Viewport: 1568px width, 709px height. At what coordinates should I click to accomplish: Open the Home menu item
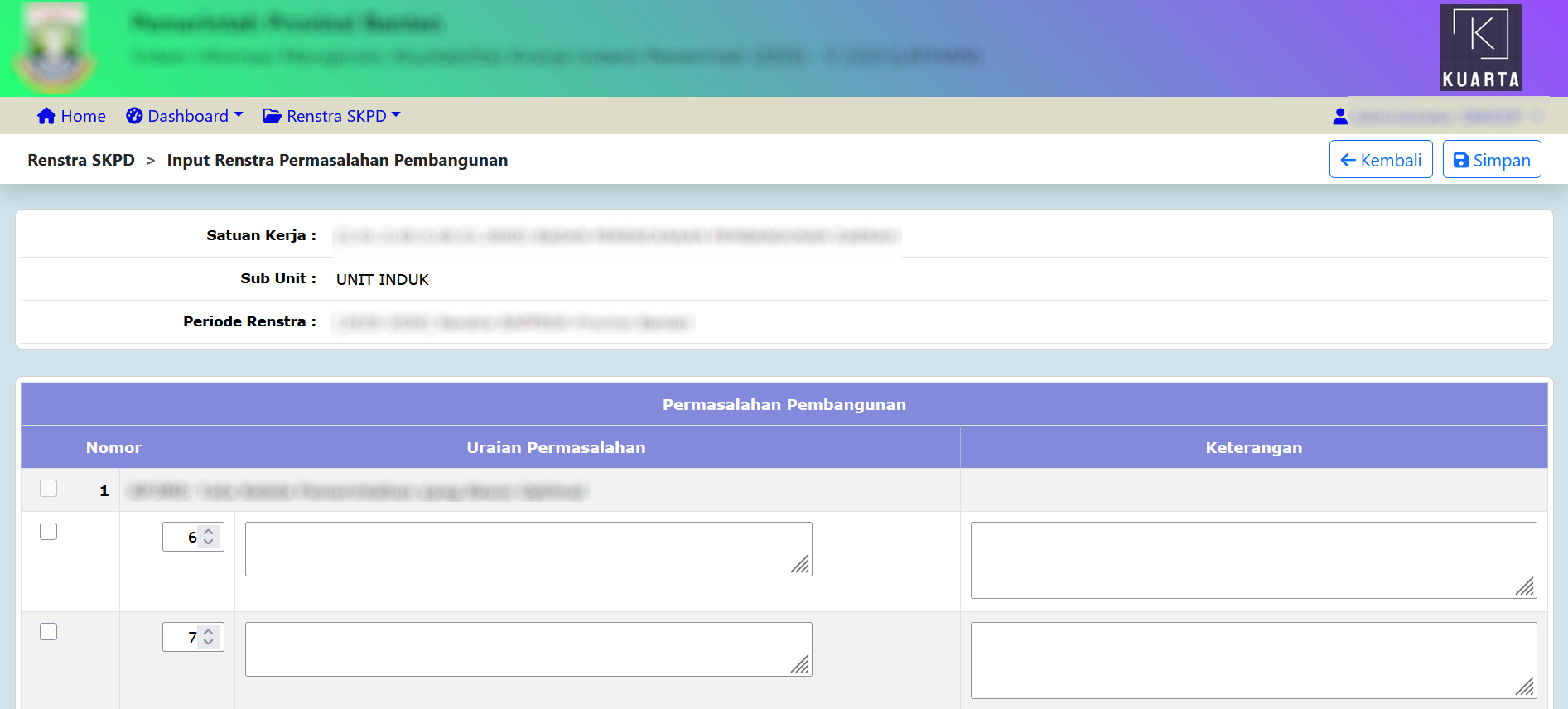tap(83, 116)
